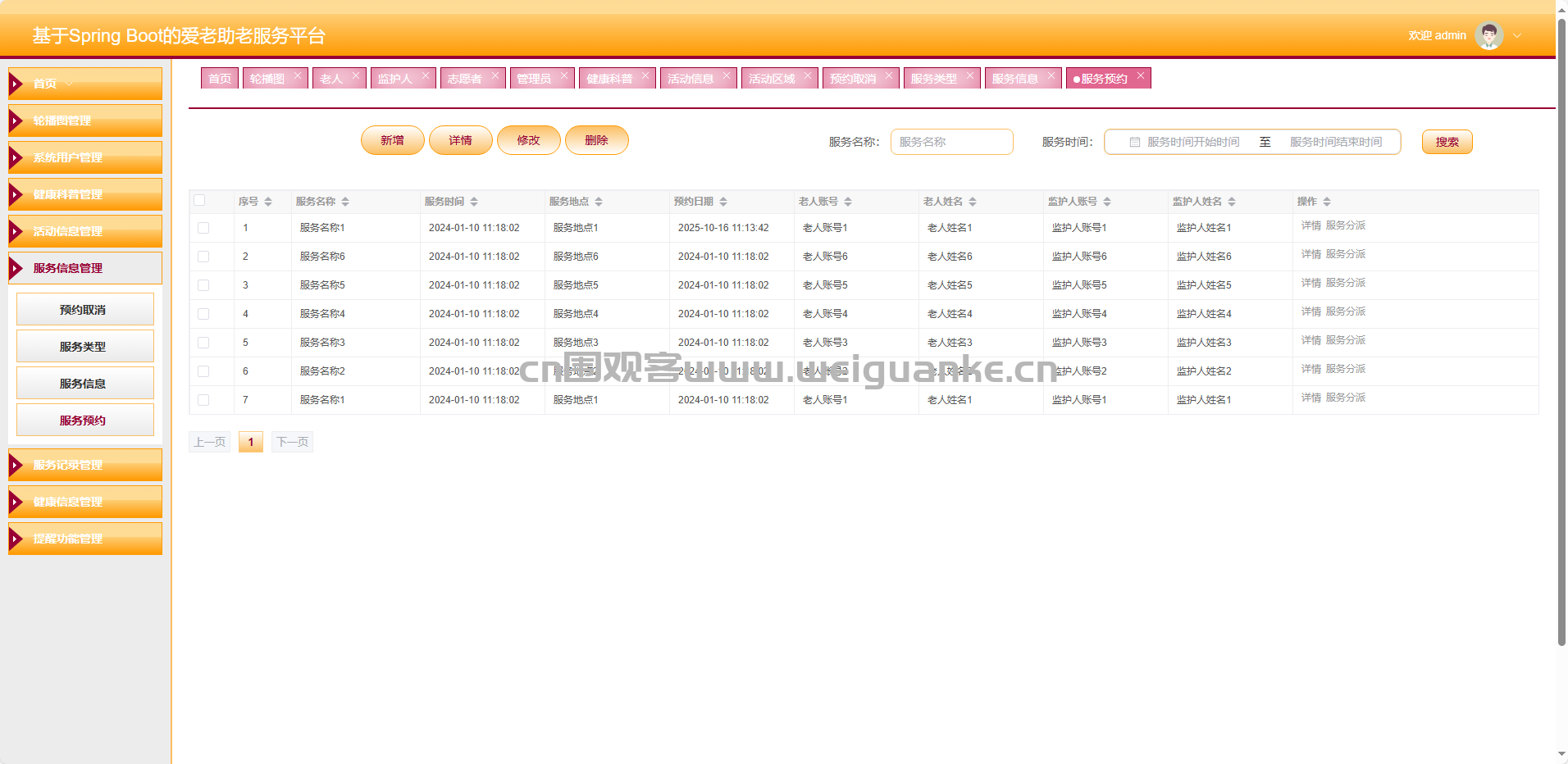Switch to the 志愿者 tab
This screenshot has width=1568, height=764.
pyautogui.click(x=464, y=79)
